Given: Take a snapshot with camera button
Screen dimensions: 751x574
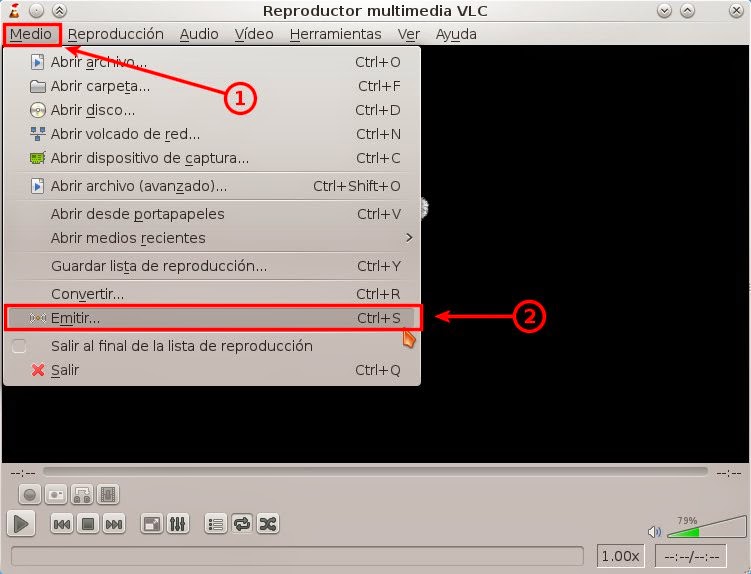Looking at the screenshot, I should [56, 494].
